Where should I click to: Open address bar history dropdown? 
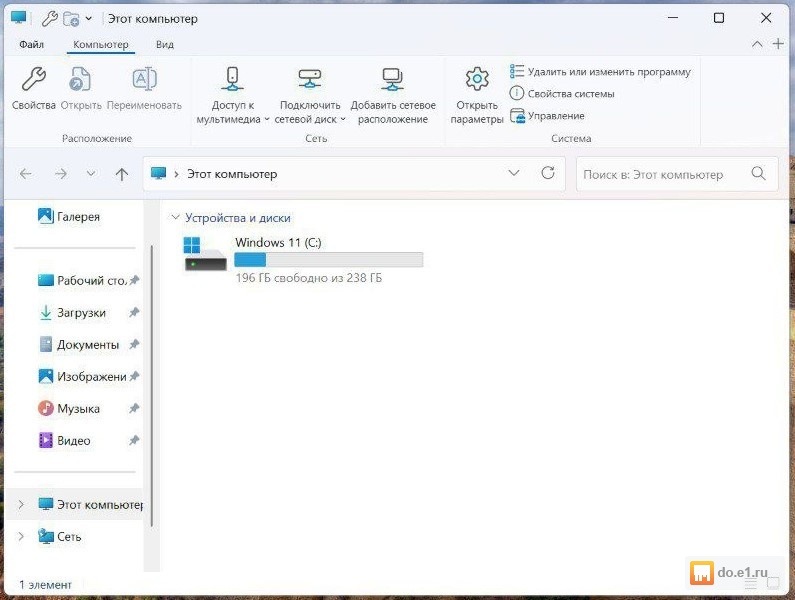click(x=514, y=173)
